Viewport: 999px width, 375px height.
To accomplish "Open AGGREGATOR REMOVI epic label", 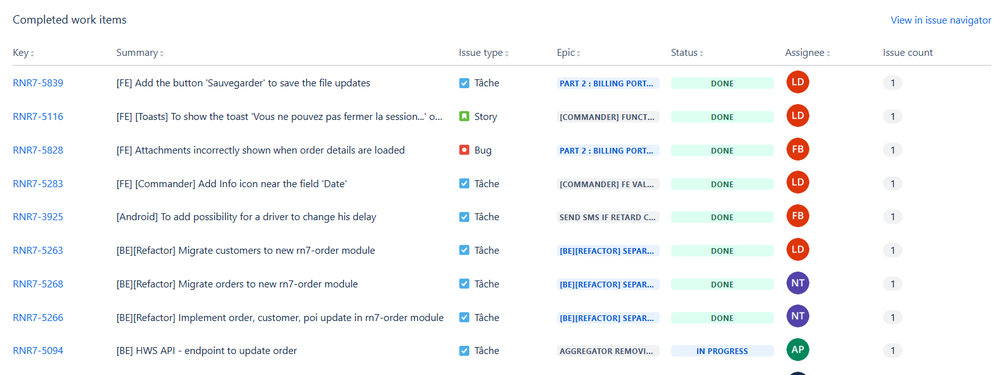I will tap(608, 351).
